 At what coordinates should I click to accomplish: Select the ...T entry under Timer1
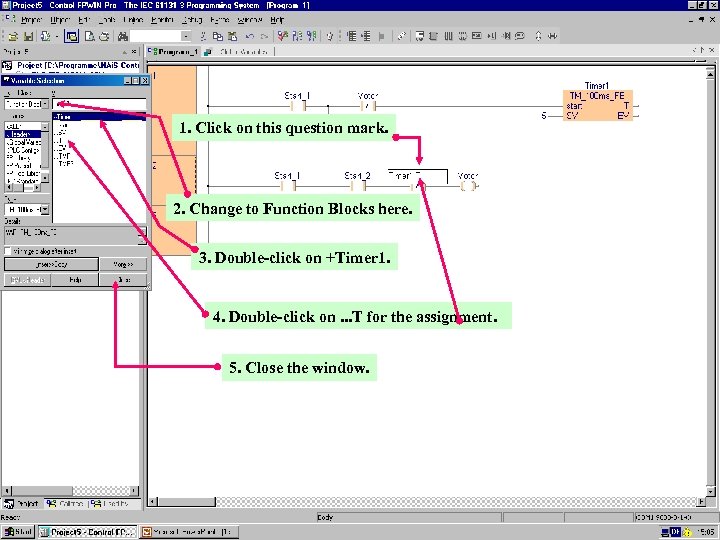(60, 140)
